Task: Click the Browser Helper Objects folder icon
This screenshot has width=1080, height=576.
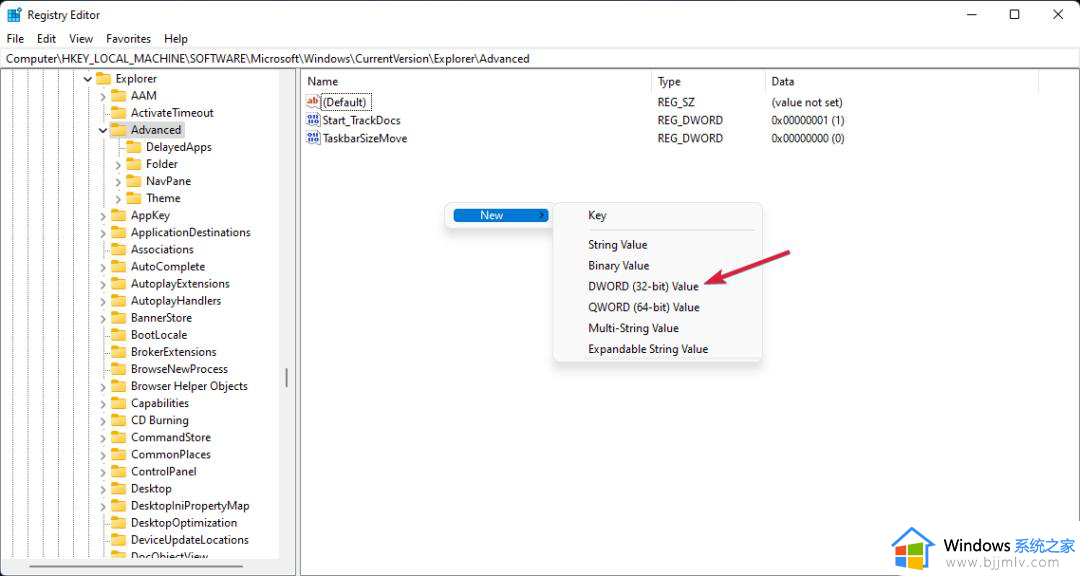Action: 118,386
